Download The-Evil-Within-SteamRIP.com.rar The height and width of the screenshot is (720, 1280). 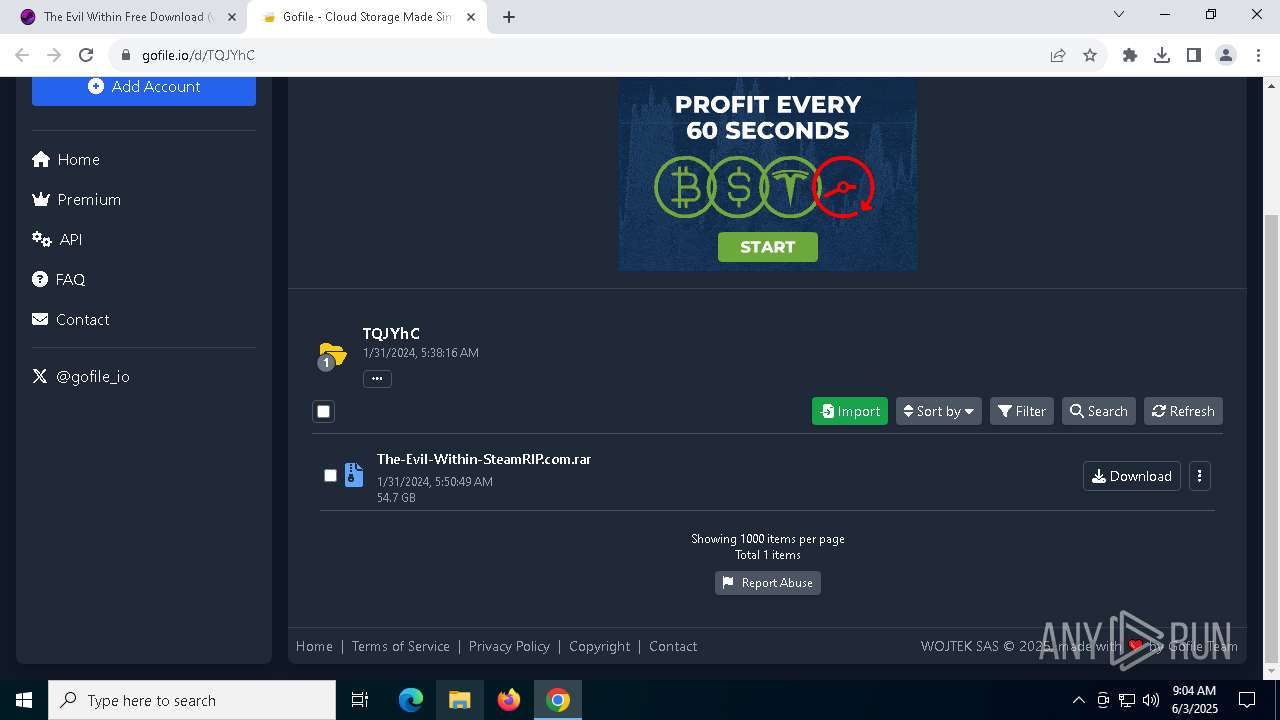[1132, 476]
